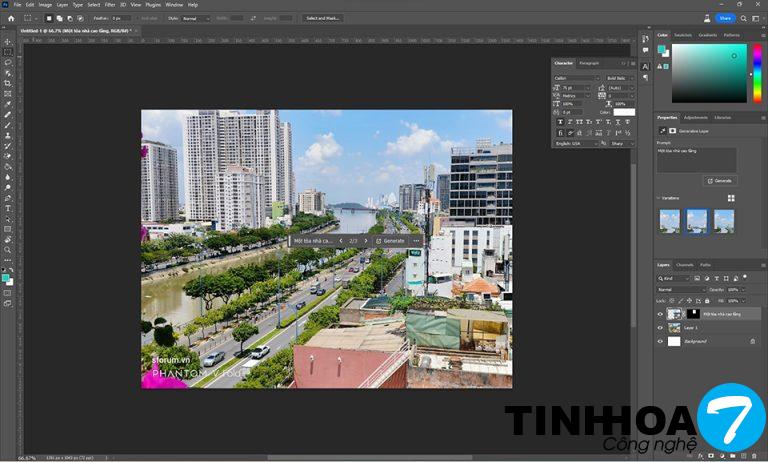The width and height of the screenshot is (768, 462).
Task: Click the Generate button in Properties panel
Action: click(720, 181)
